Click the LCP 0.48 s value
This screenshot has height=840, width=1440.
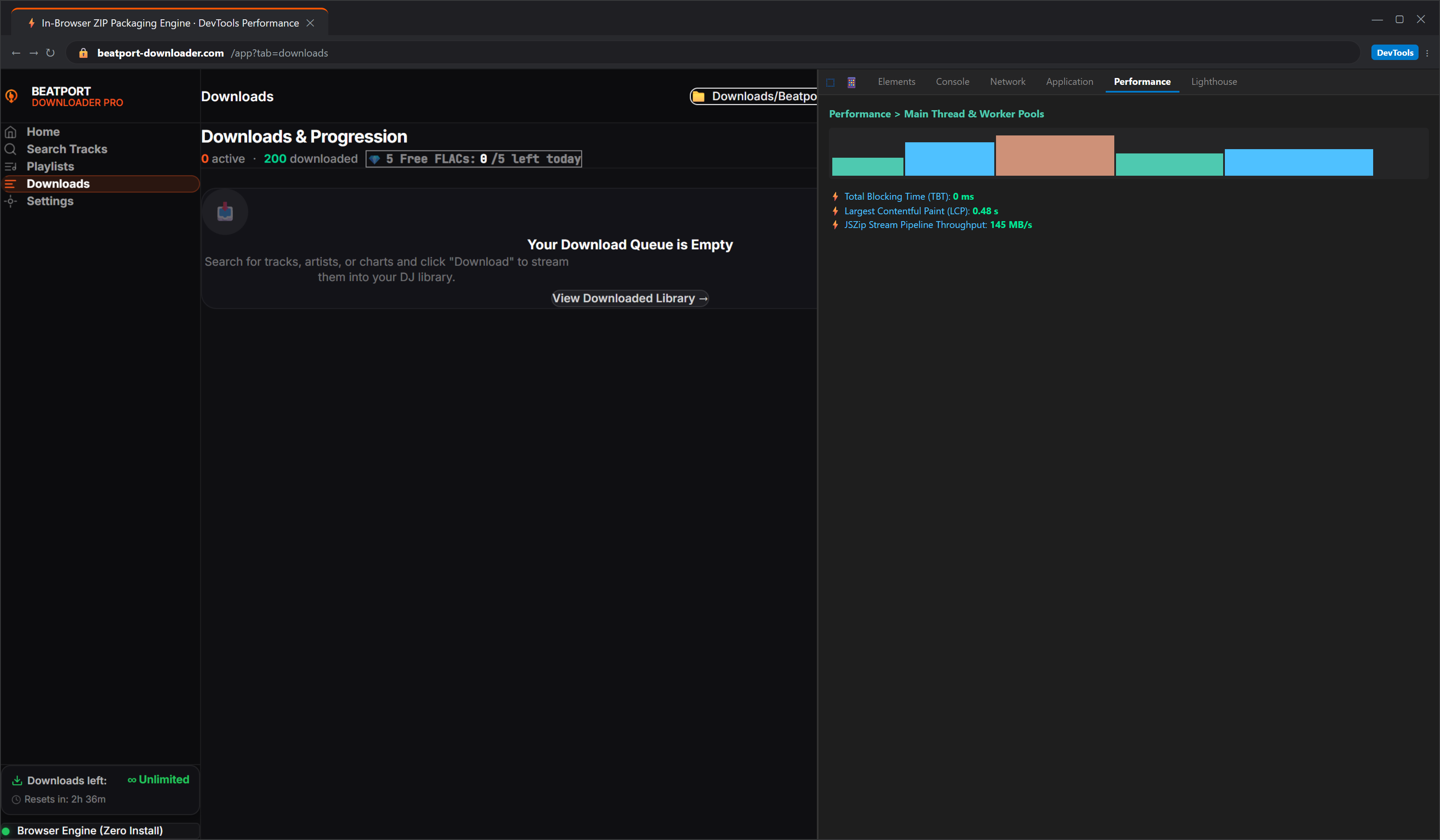[x=985, y=211]
